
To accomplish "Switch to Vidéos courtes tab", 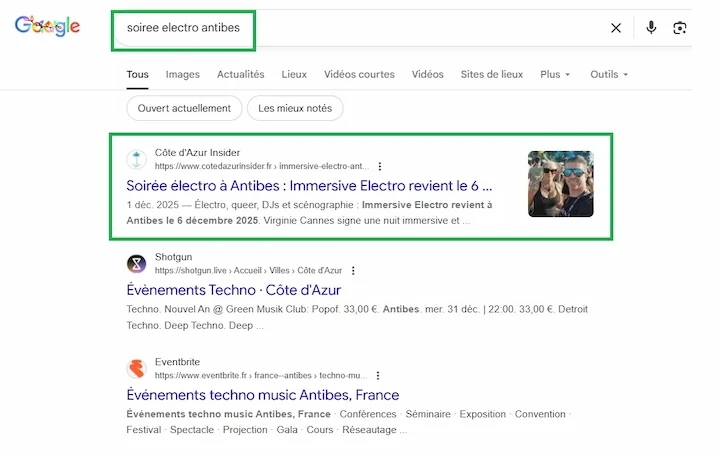I will pos(359,74).
